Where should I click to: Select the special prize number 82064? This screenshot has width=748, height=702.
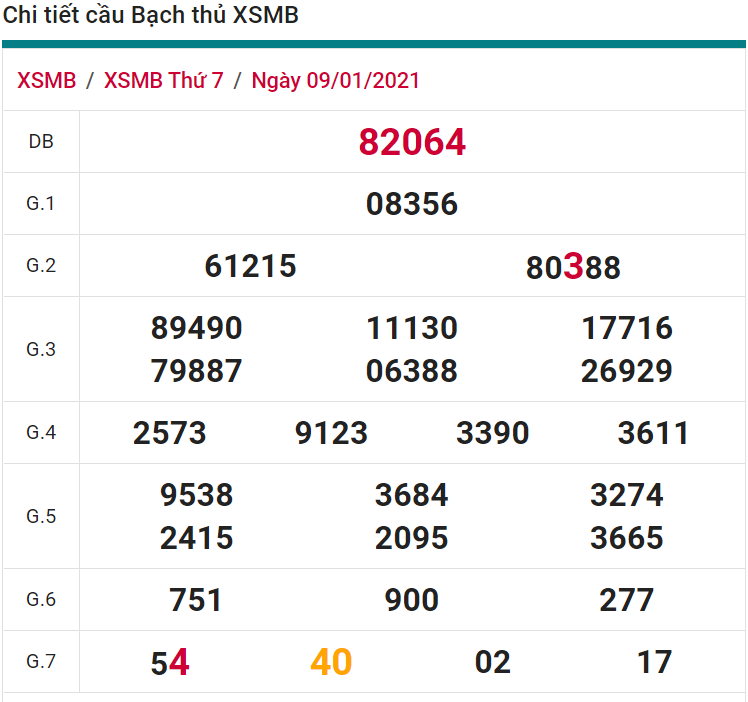[412, 142]
